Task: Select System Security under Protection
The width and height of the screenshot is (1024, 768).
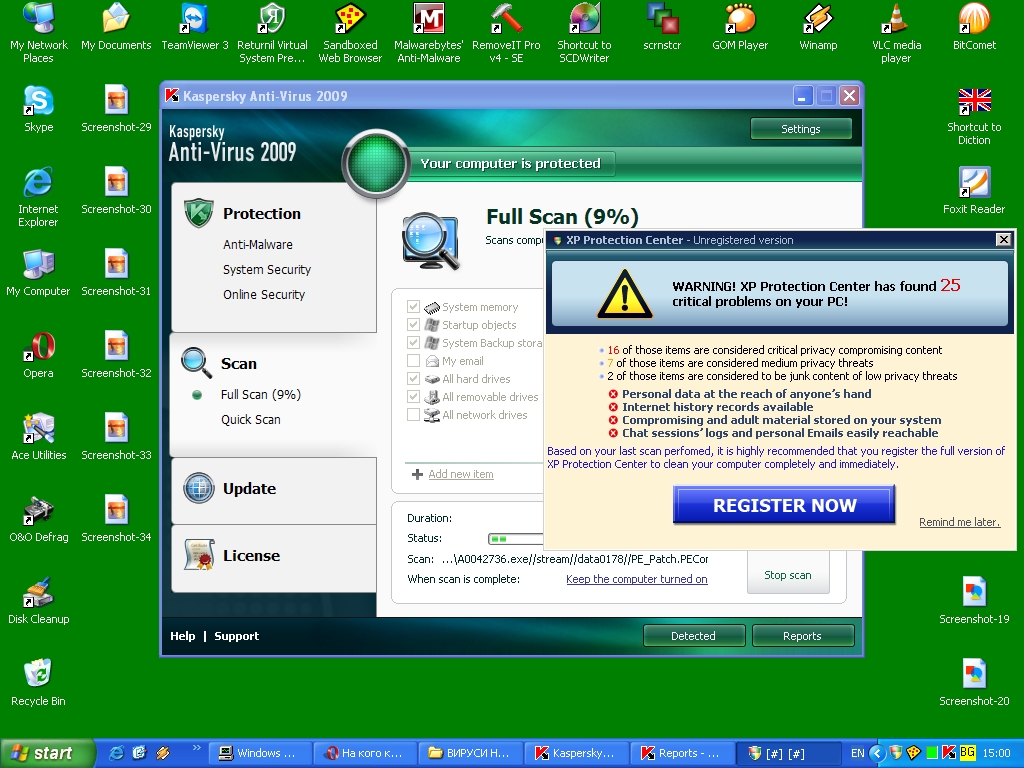Action: (266, 270)
